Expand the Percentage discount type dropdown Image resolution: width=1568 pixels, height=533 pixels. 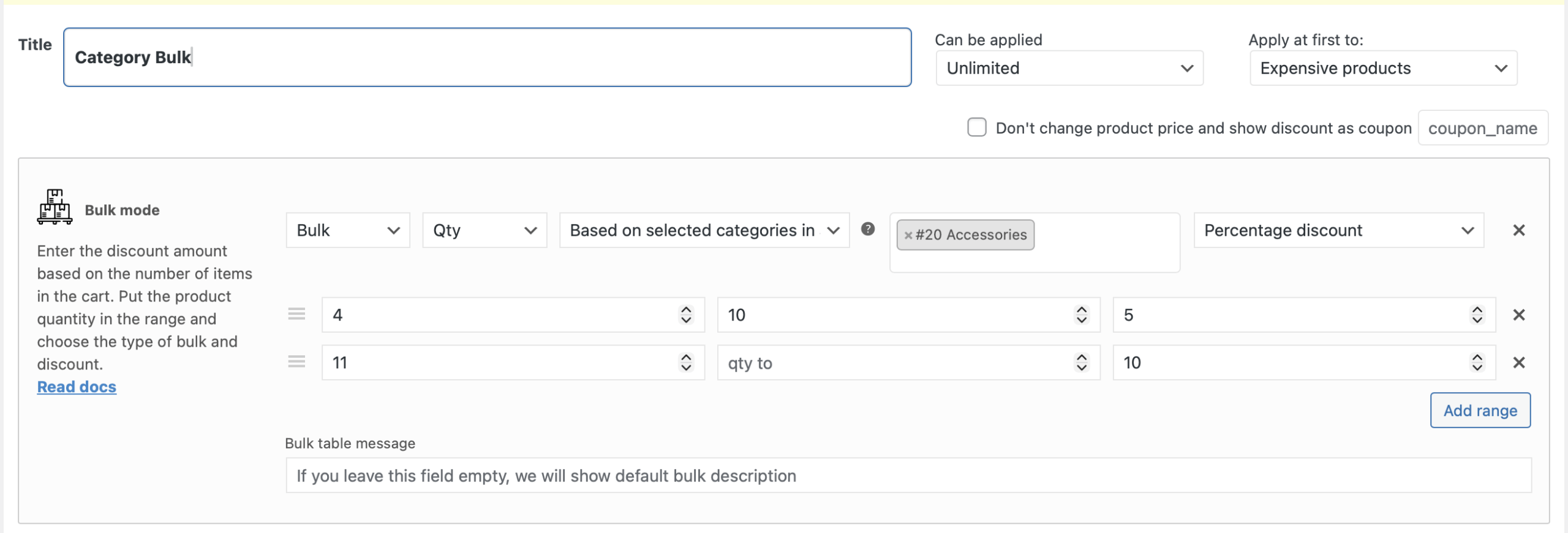pos(1338,230)
